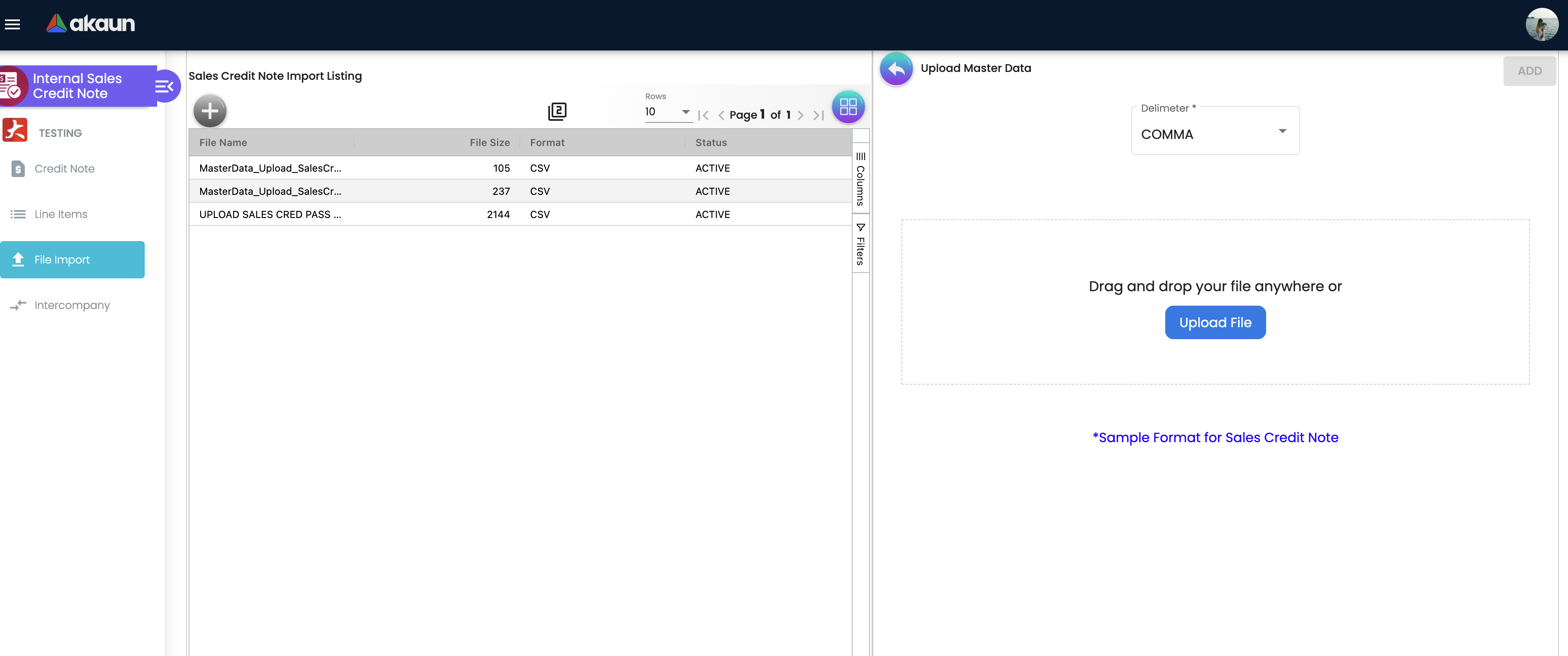Go to the next page

(801, 115)
